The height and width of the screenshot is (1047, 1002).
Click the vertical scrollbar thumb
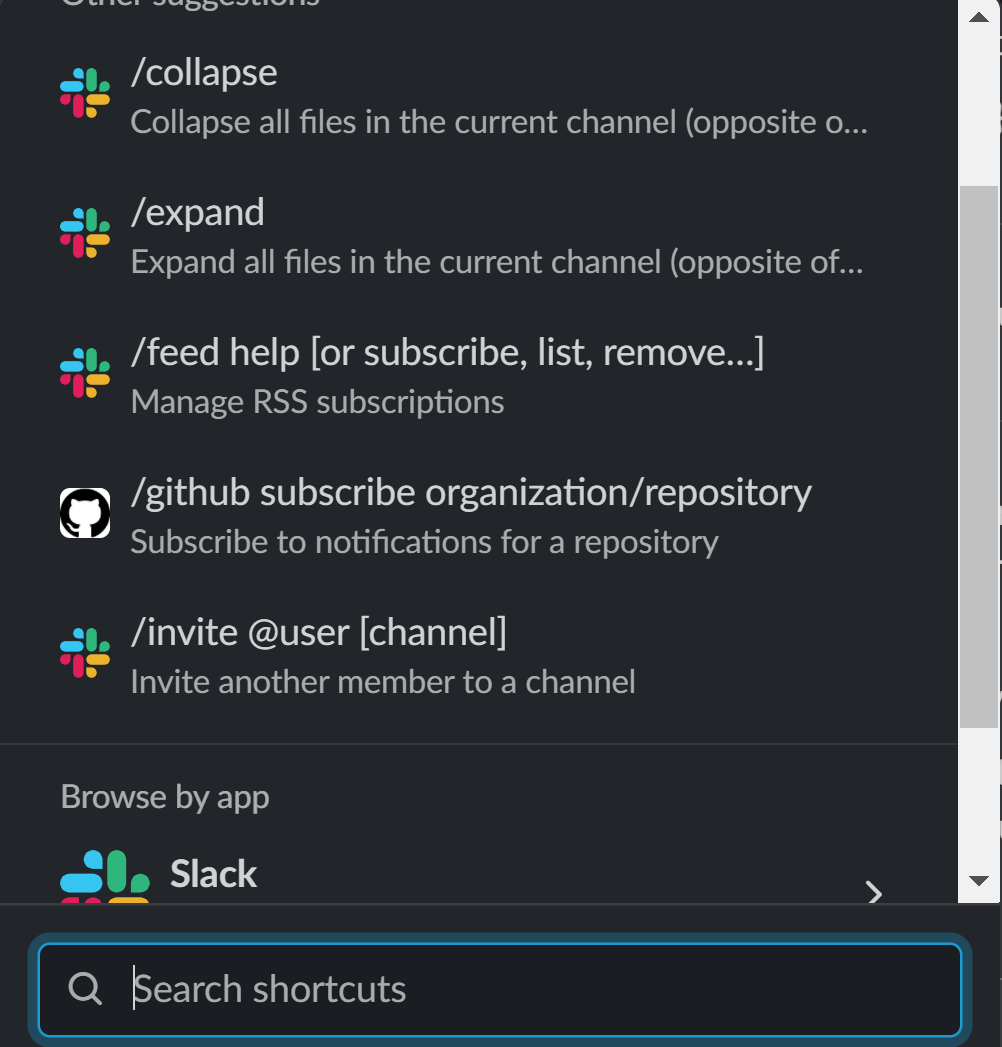979,455
